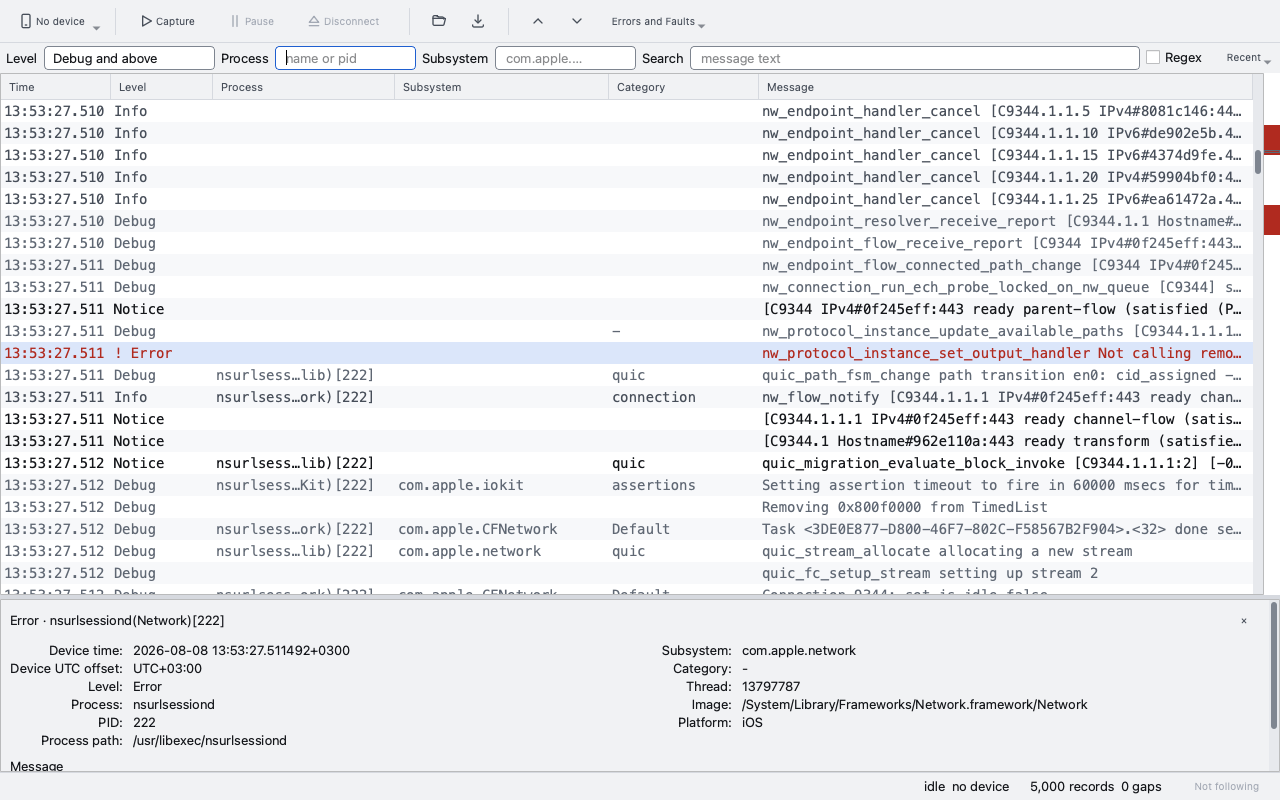This screenshot has width=1280, height=800.
Task: Click the 'Not following' status indicator
Action: [x=1226, y=787]
